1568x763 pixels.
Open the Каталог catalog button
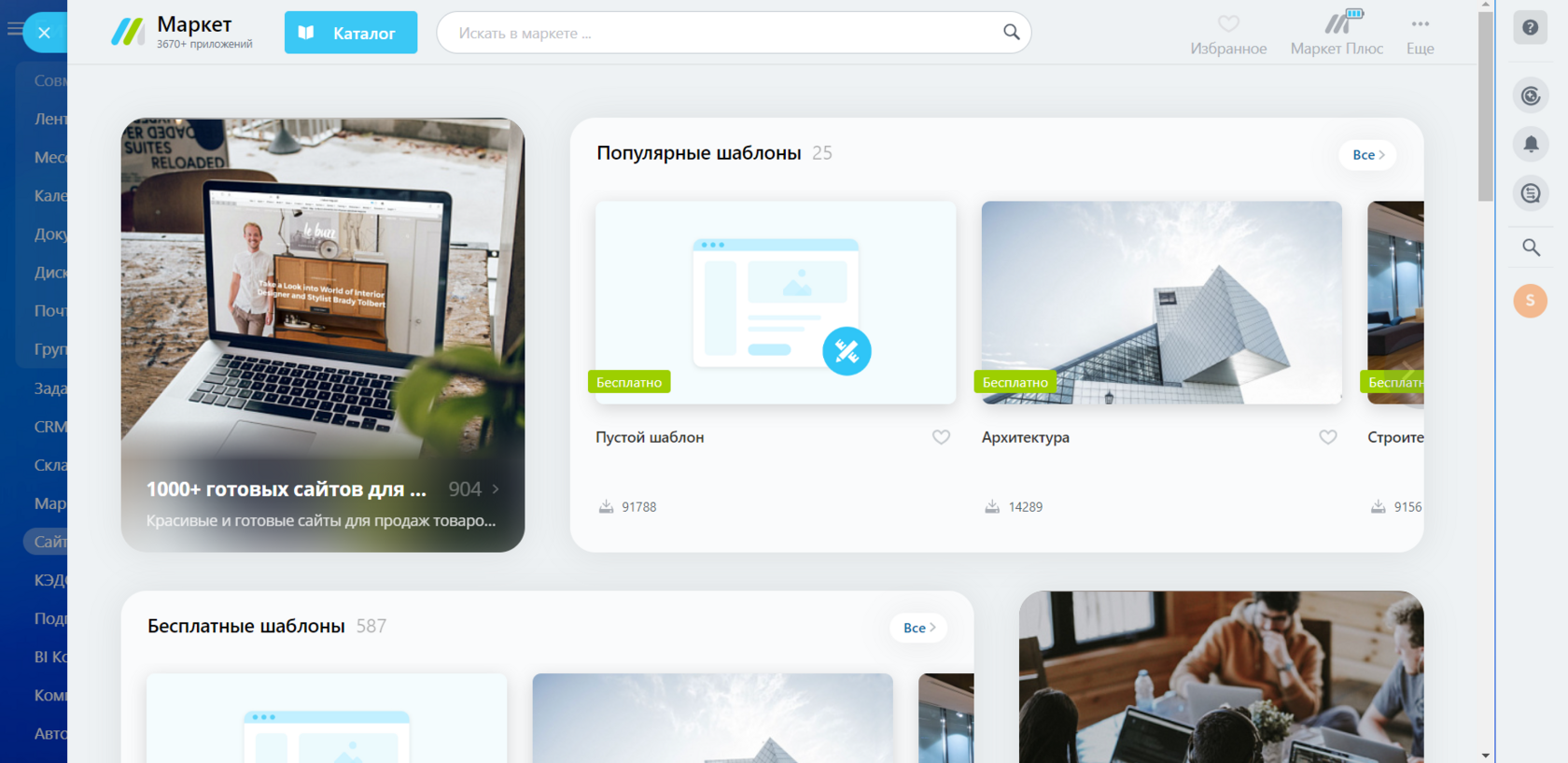click(351, 33)
